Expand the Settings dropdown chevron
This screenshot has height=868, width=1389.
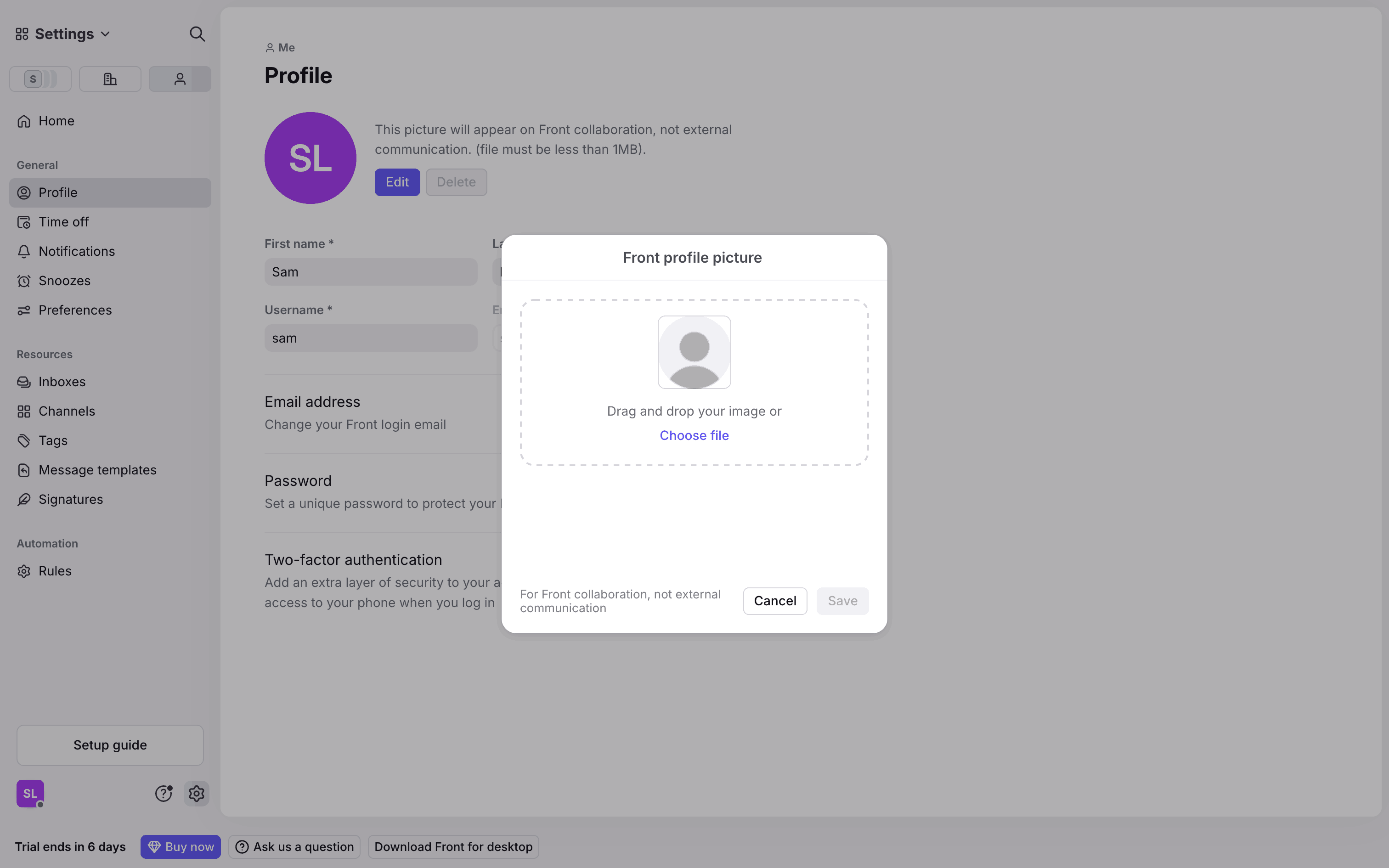[x=106, y=34]
